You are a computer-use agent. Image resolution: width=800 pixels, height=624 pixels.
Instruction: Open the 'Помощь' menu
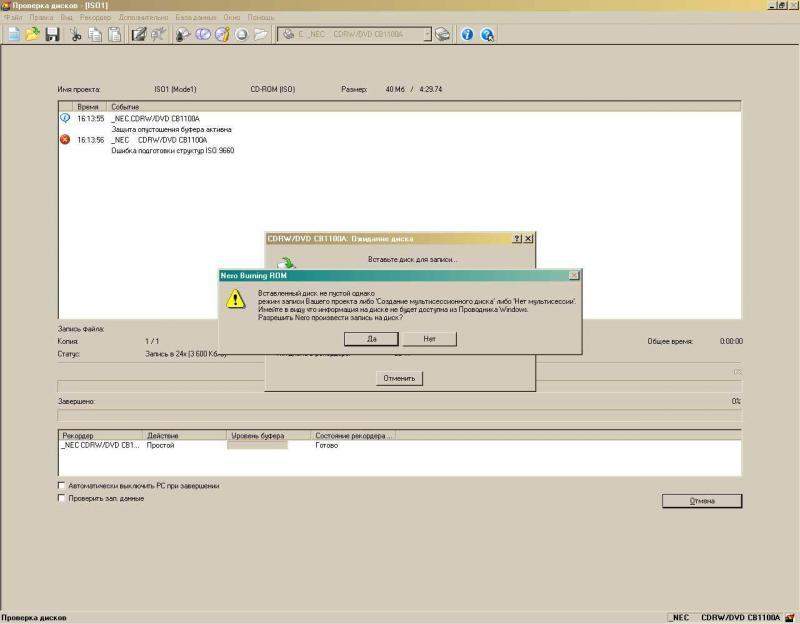261,18
